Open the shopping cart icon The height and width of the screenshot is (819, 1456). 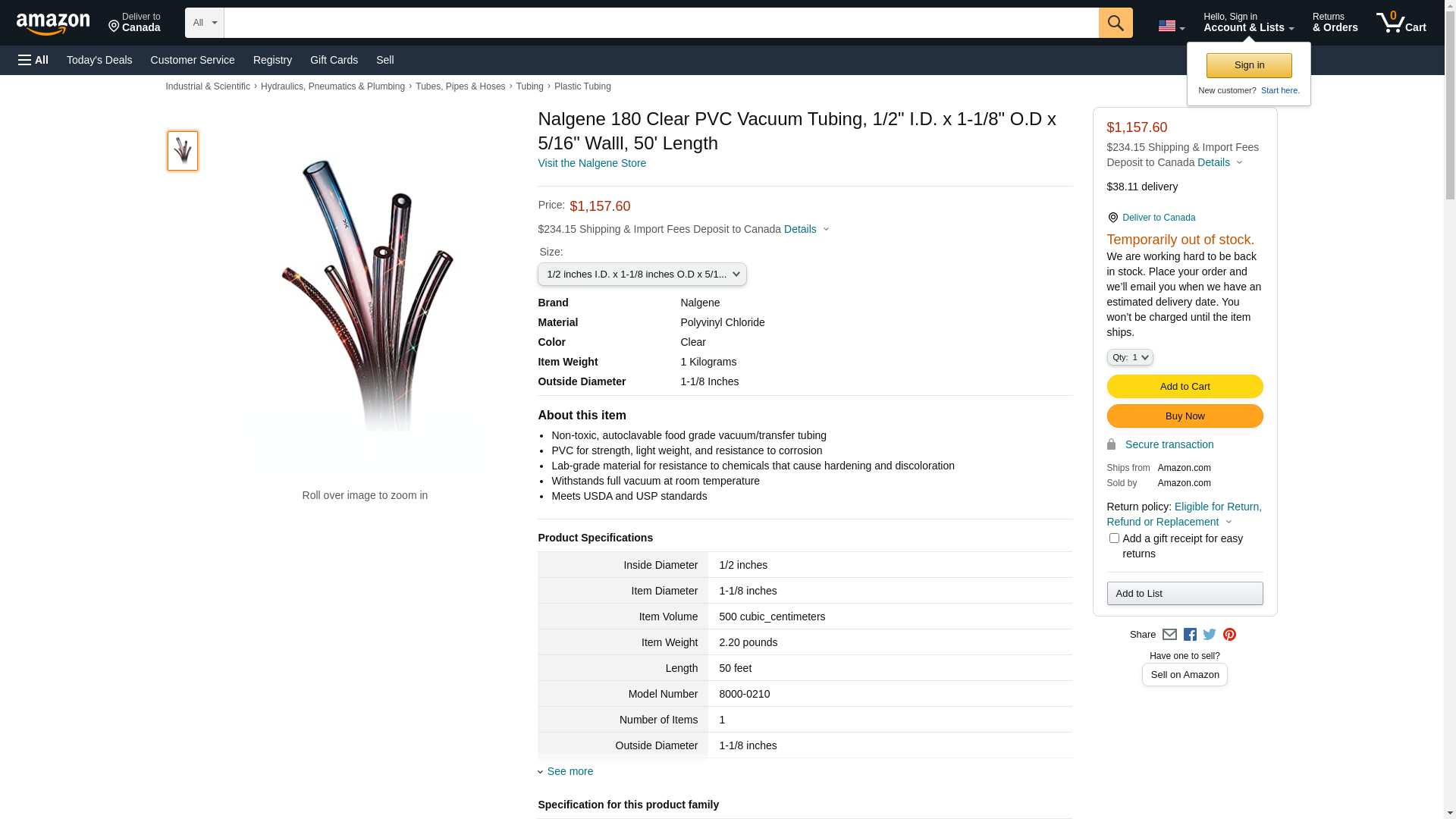[x=1401, y=23]
